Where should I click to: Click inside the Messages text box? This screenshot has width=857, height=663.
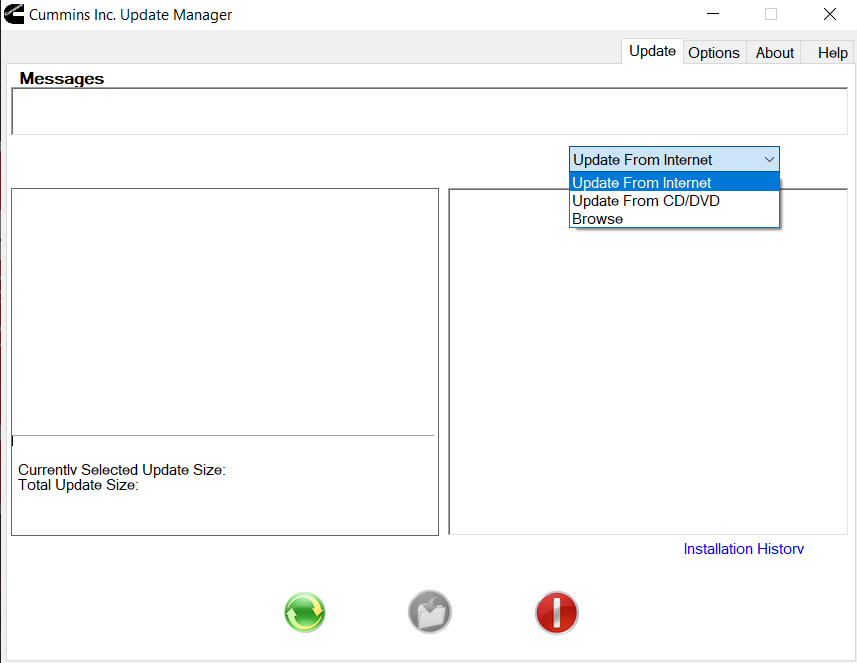pos(430,111)
